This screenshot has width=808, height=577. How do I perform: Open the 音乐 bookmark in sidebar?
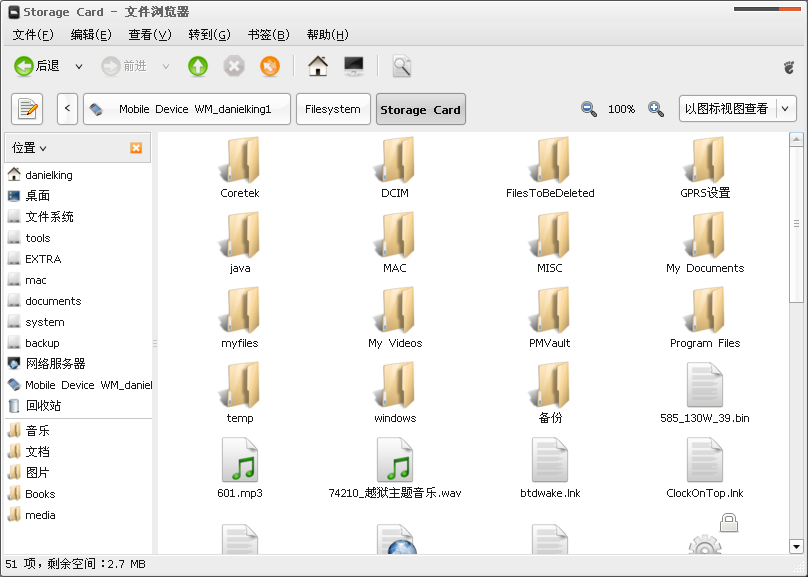[78, 431]
